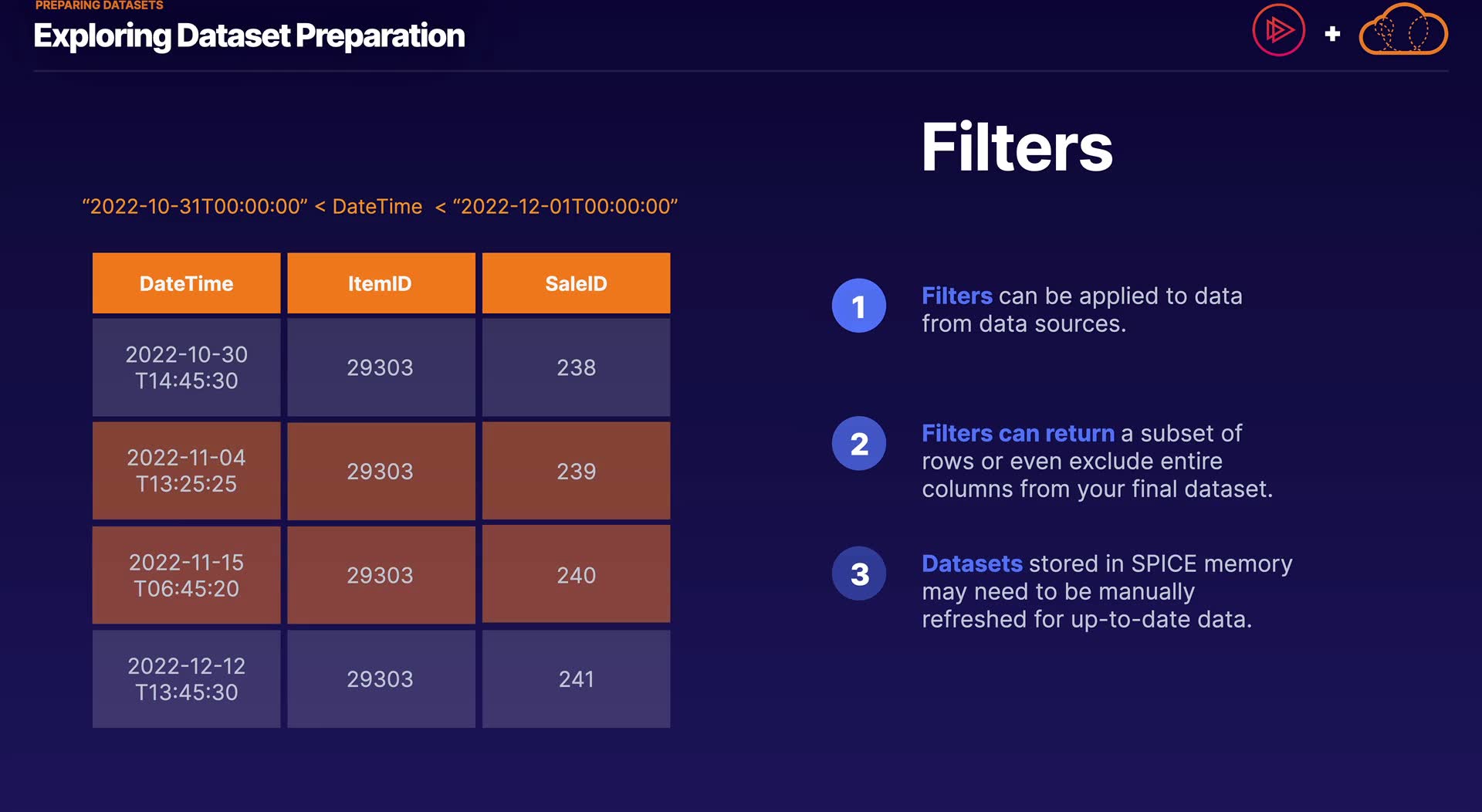
Task: Select the SaleID column header
Action: pos(576,283)
